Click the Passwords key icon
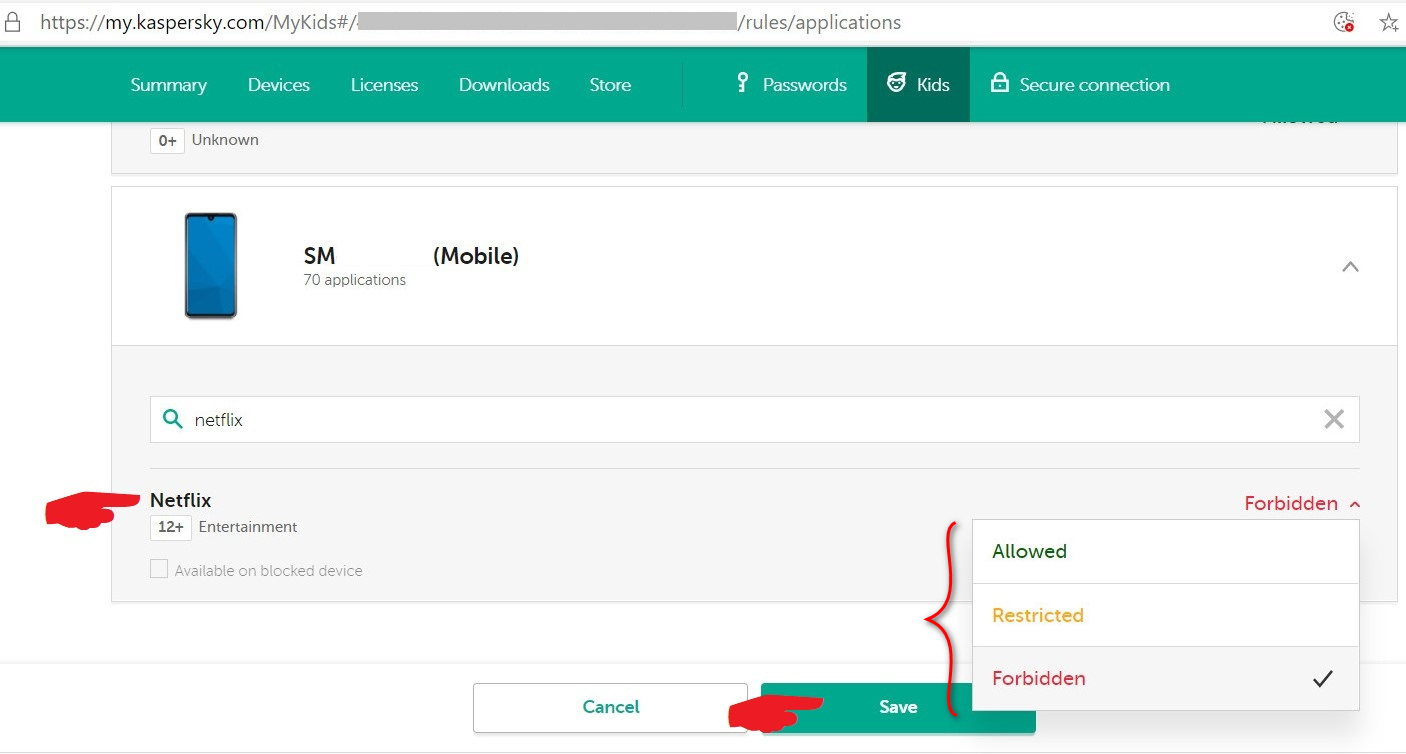This screenshot has width=1406, height=754. point(742,83)
